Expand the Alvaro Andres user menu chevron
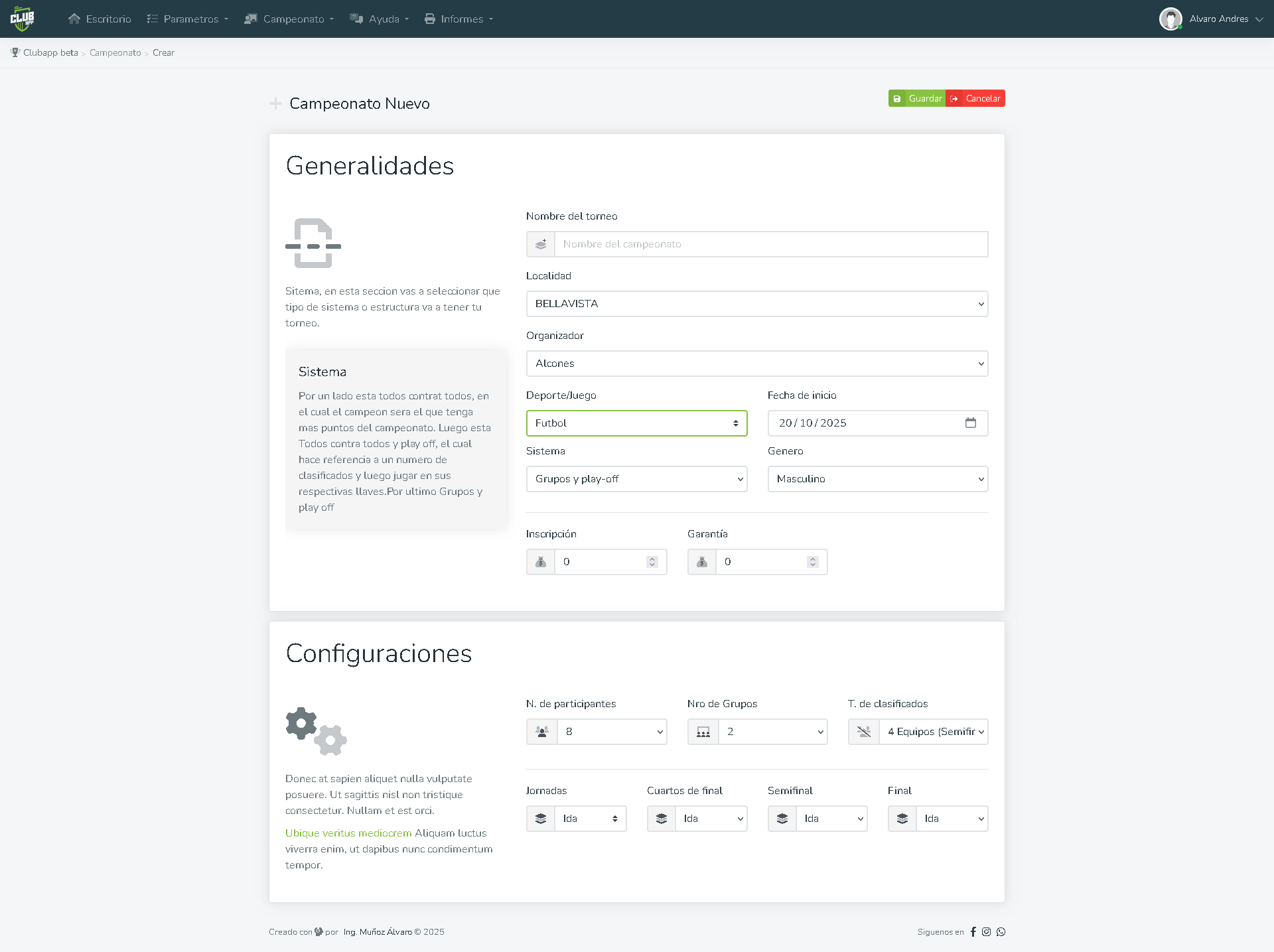1274x952 pixels. coord(1259,19)
